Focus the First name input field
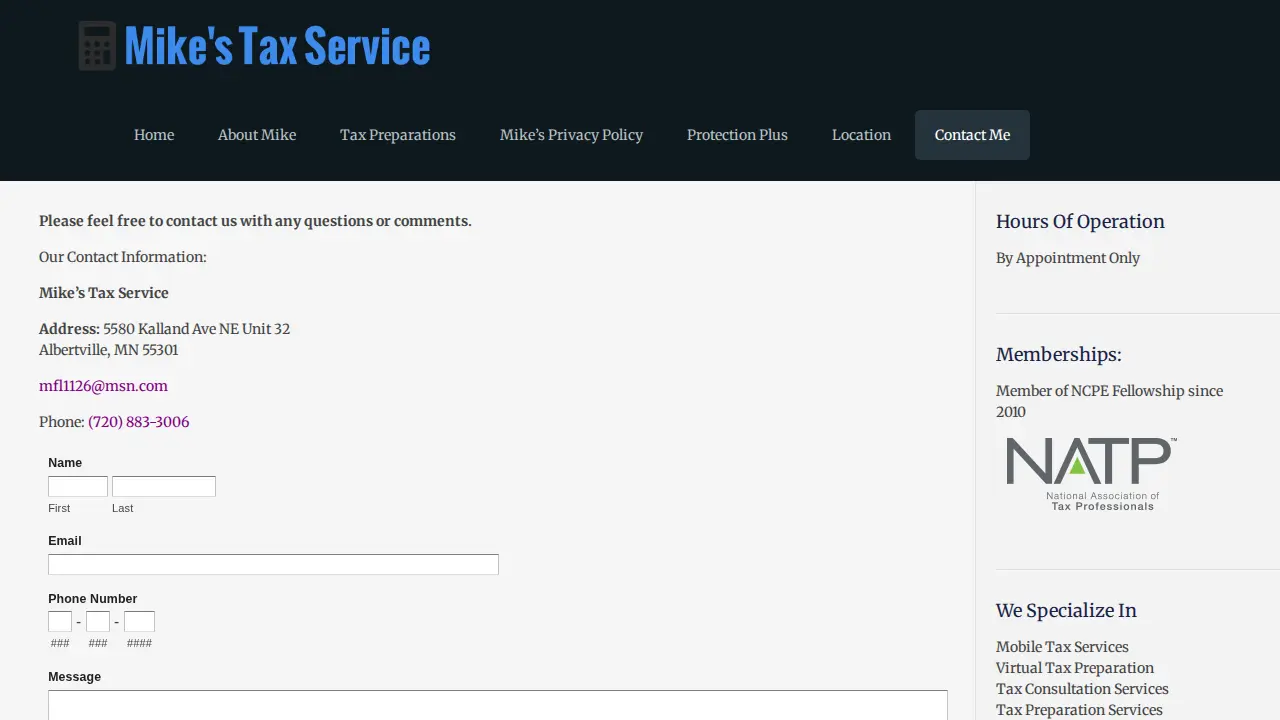Screen dimensions: 1280x720 pyautogui.click(x=78, y=487)
